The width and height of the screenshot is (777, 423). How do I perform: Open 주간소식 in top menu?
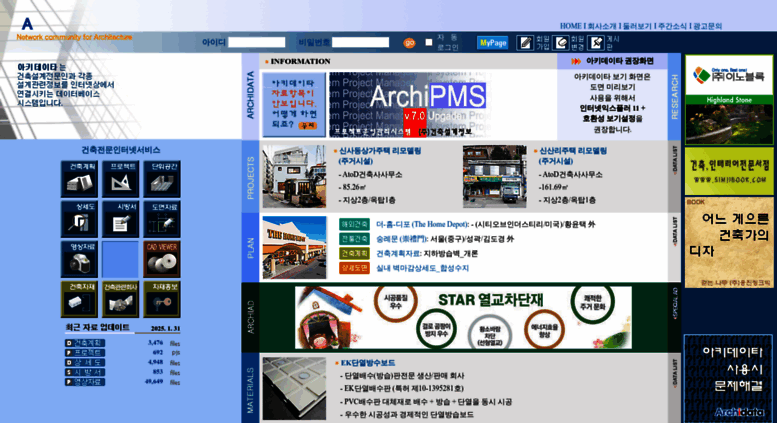[x=672, y=26]
